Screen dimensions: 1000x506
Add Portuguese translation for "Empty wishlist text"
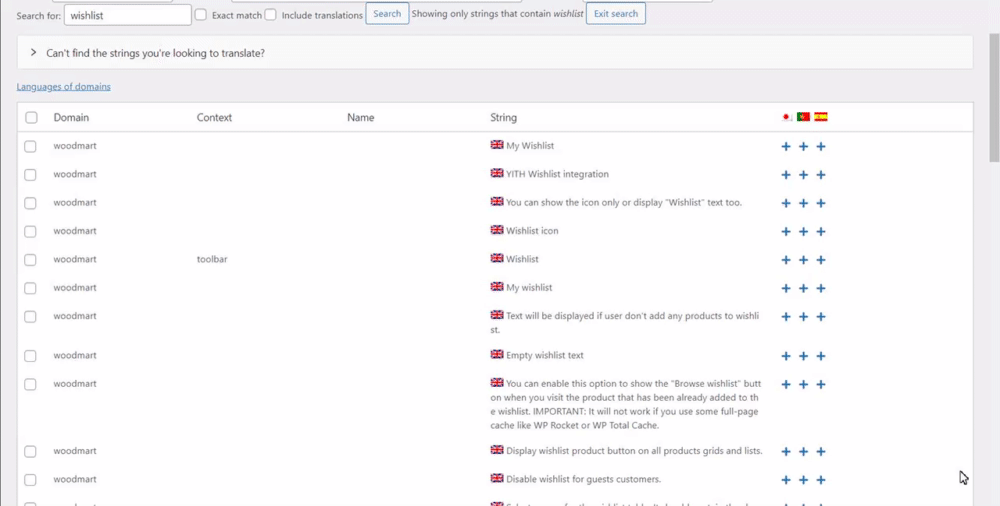pyautogui.click(x=804, y=356)
